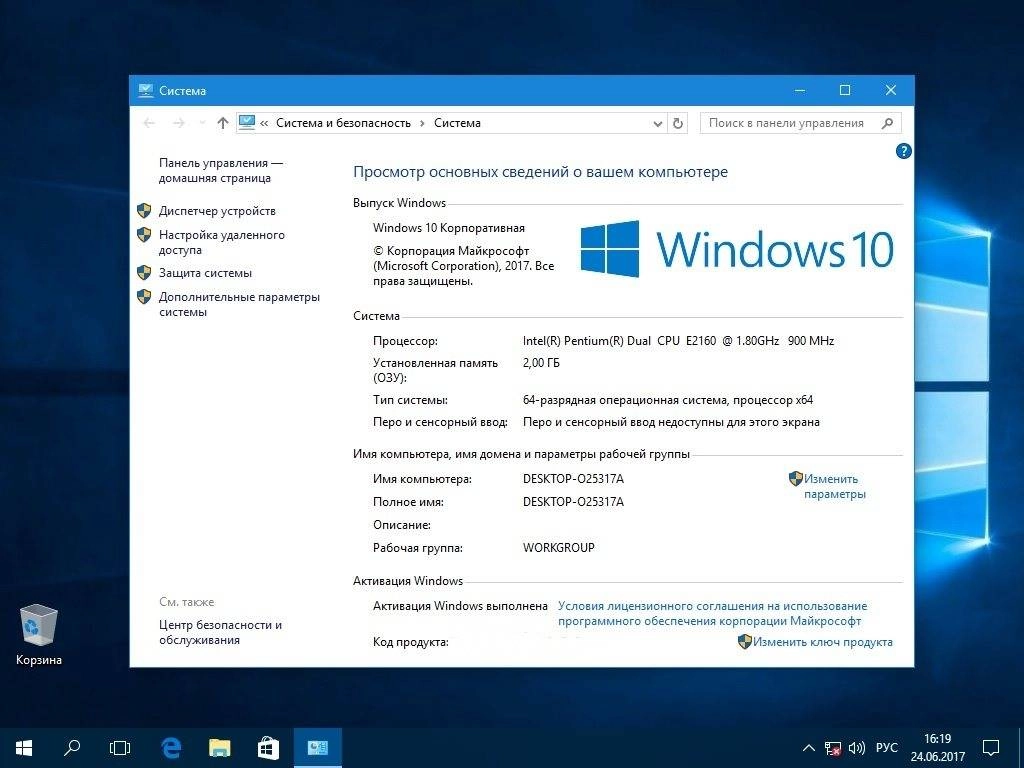Show hidden tray icons chevron
Viewport: 1024px width, 768px height.
coord(808,748)
